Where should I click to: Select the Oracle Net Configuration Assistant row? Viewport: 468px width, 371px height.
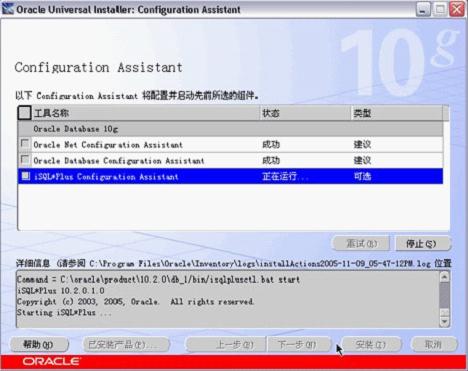(x=230, y=144)
